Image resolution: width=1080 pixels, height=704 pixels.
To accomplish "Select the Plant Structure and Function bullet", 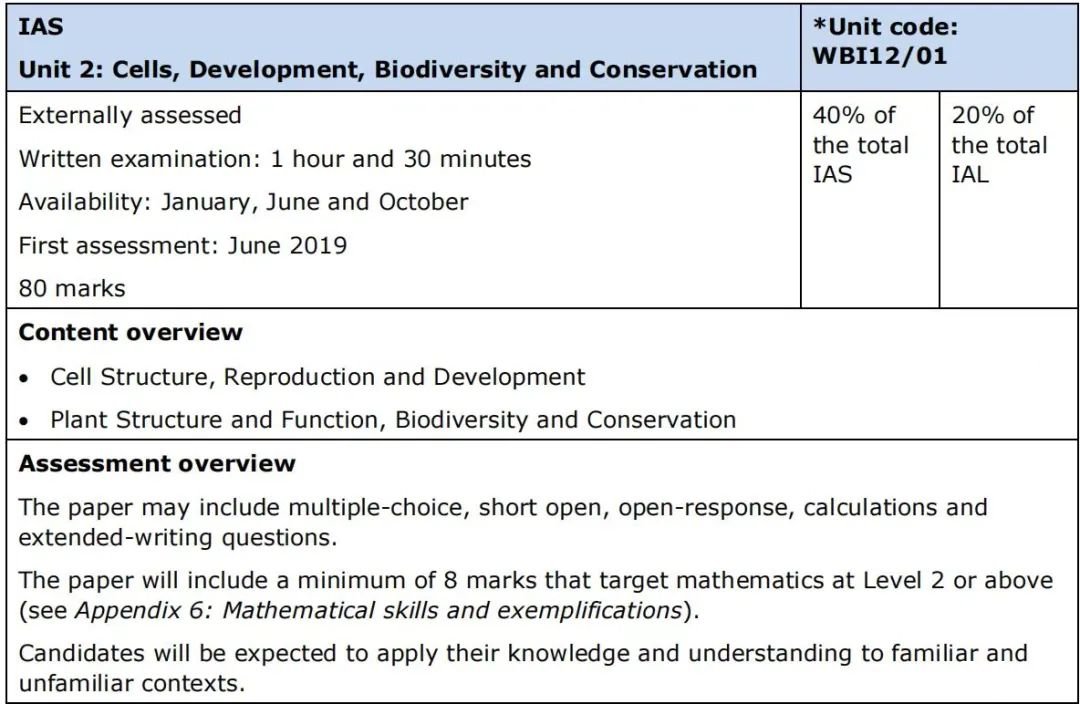I will 393,420.
